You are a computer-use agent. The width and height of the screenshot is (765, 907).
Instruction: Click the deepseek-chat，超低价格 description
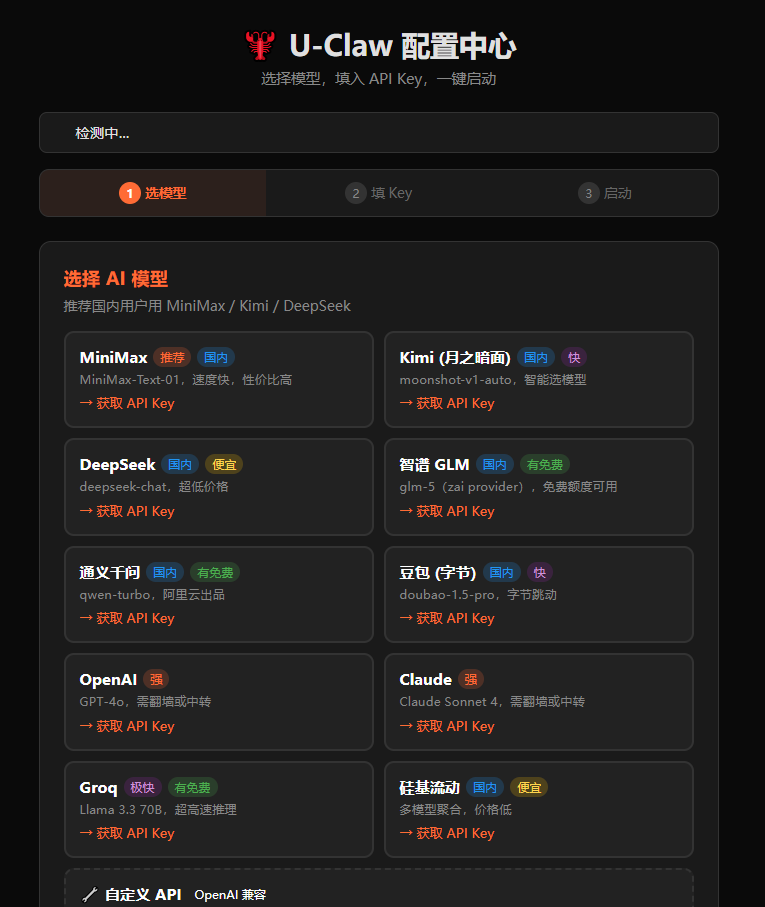(x=154, y=487)
